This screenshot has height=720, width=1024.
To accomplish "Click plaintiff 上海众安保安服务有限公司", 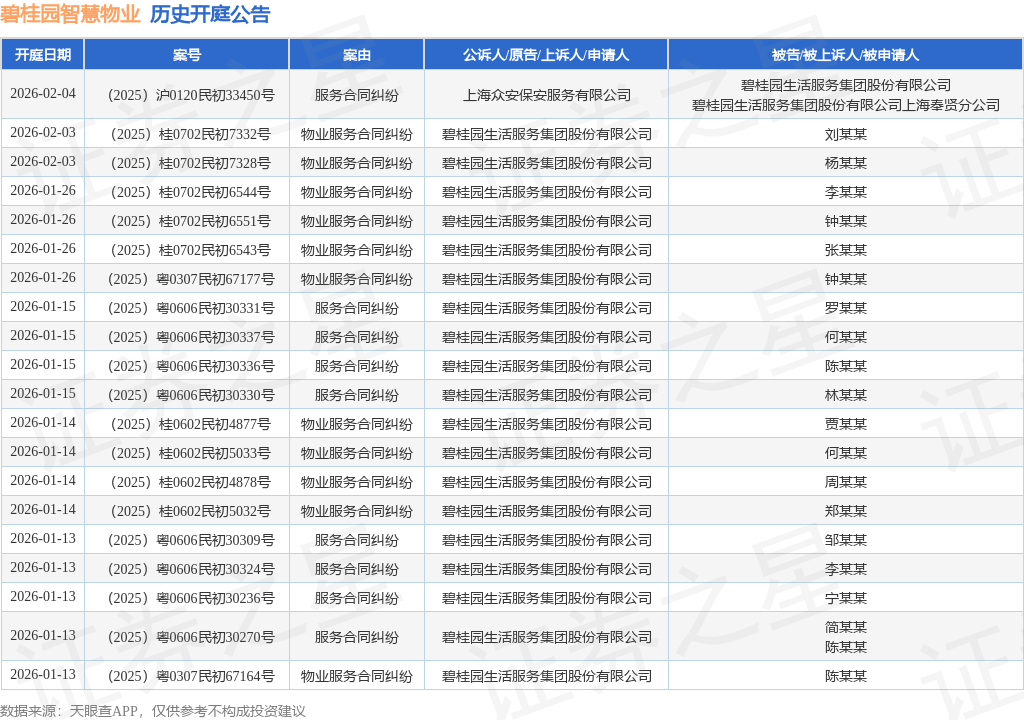I will pos(547,95).
